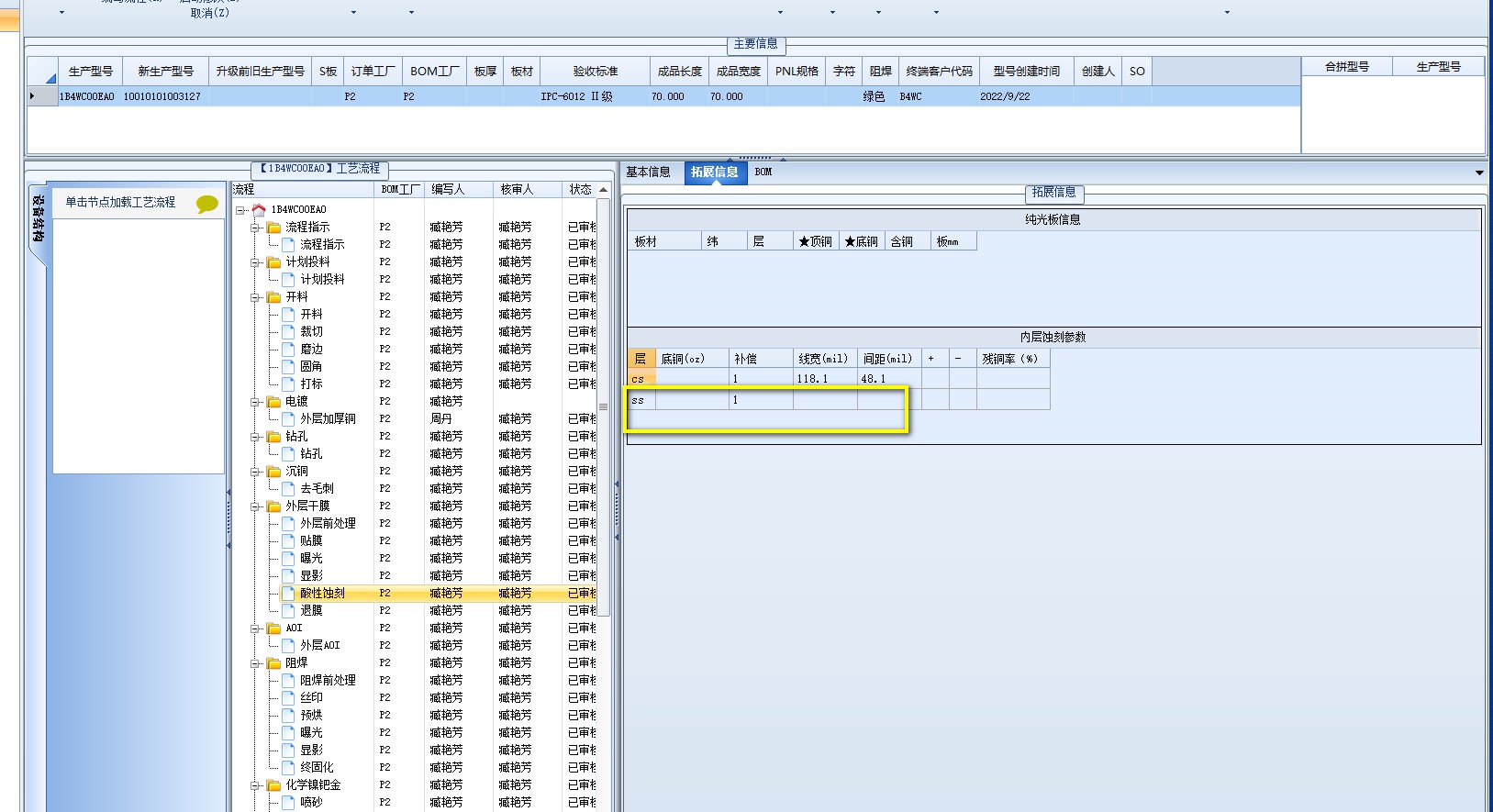Click the 型号创建时间 column header
Screen dimensions: 1493x812
[1026, 72]
